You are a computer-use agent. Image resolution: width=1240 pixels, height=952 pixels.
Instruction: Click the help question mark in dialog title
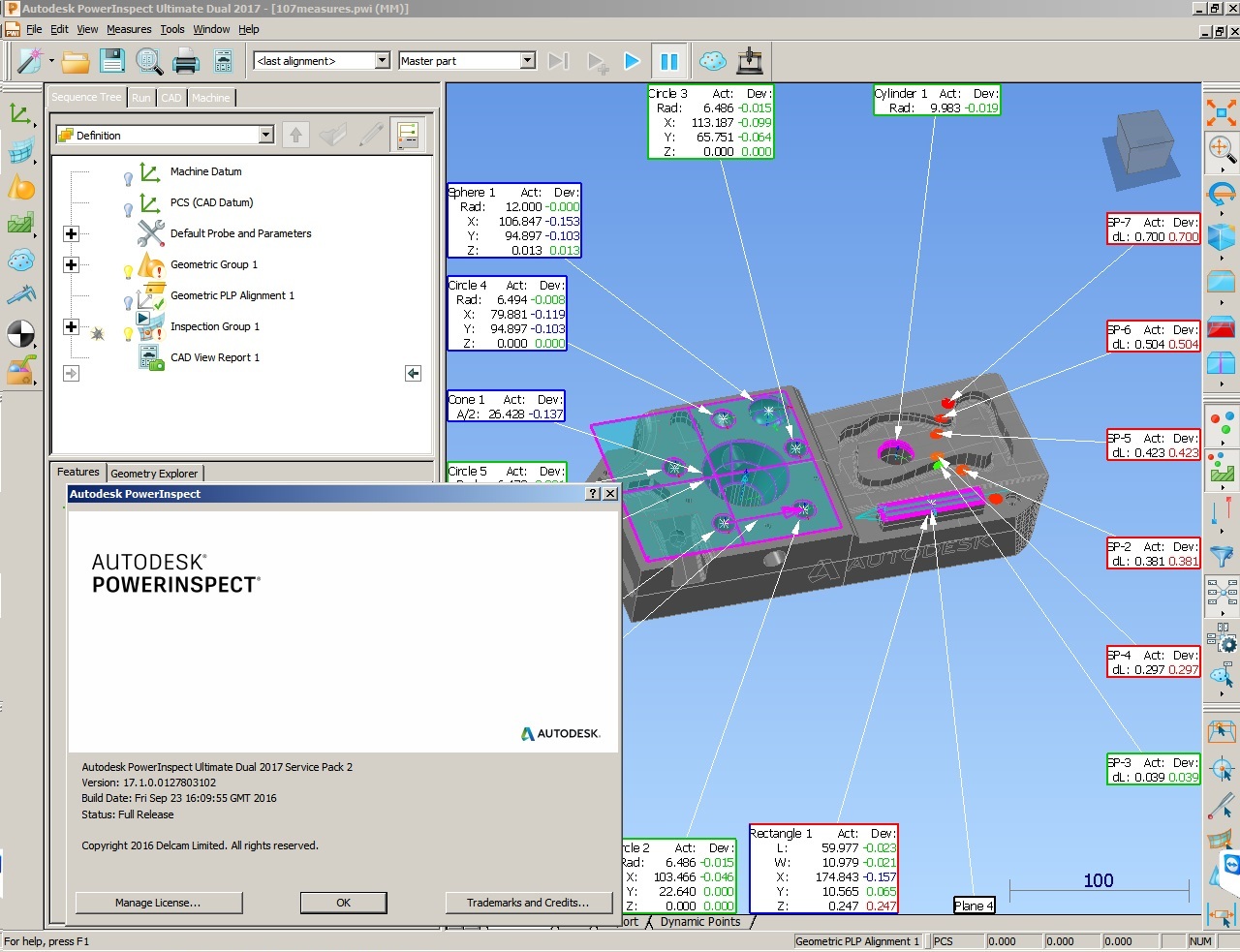[x=593, y=494]
